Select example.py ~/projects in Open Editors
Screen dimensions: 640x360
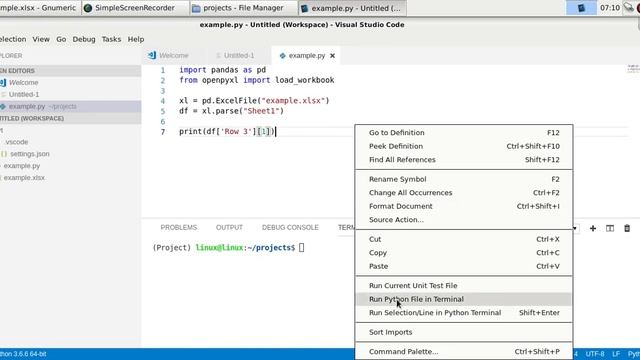pos(70,106)
